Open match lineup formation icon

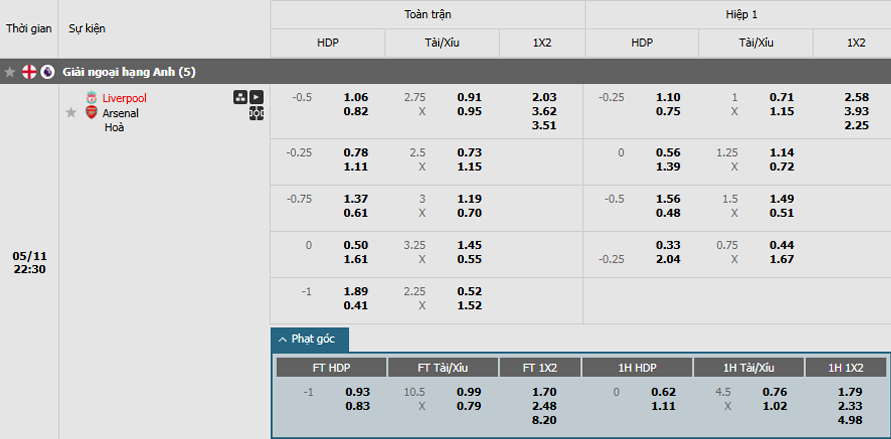[x=240, y=97]
